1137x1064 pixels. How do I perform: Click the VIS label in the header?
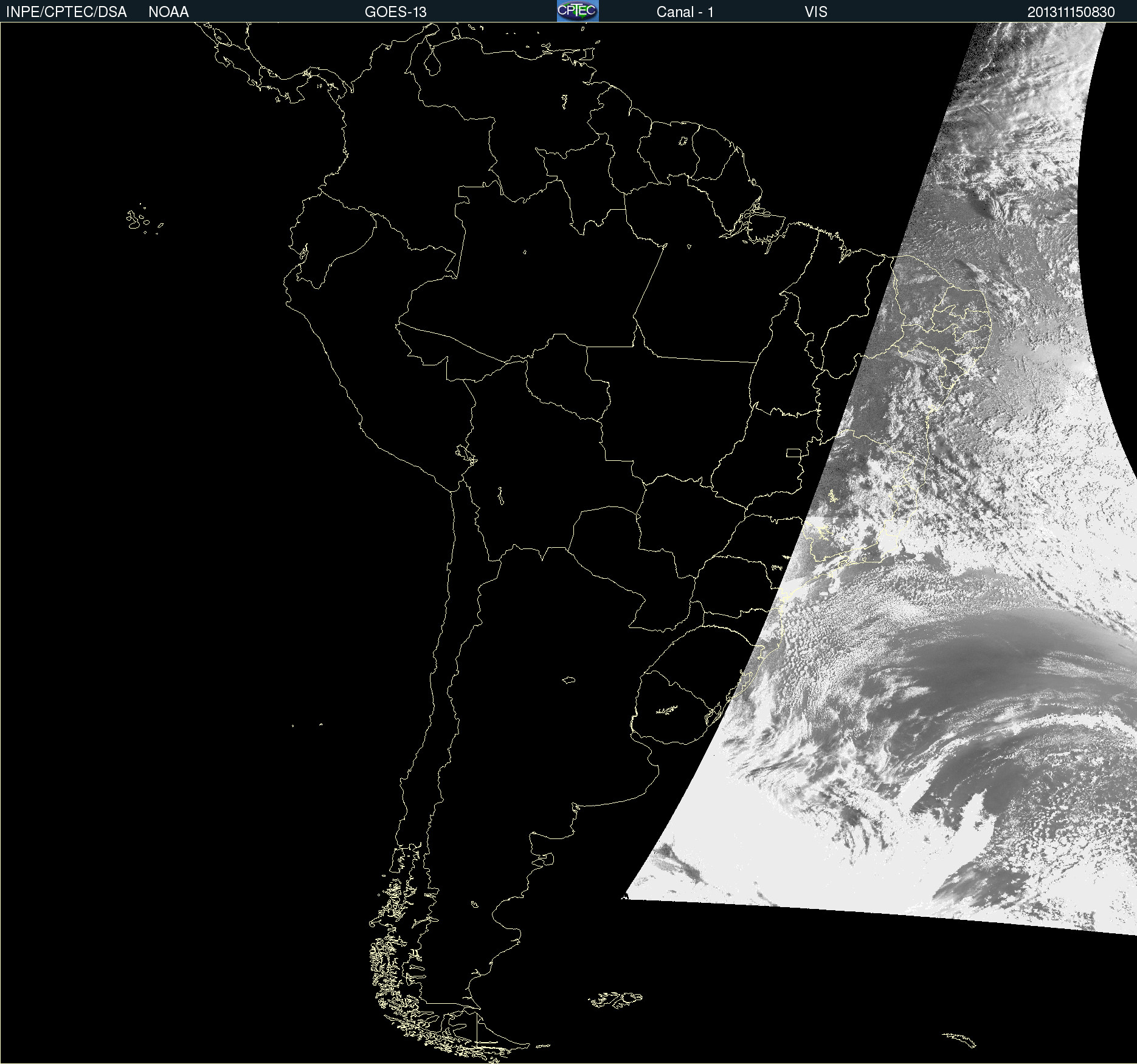point(816,12)
